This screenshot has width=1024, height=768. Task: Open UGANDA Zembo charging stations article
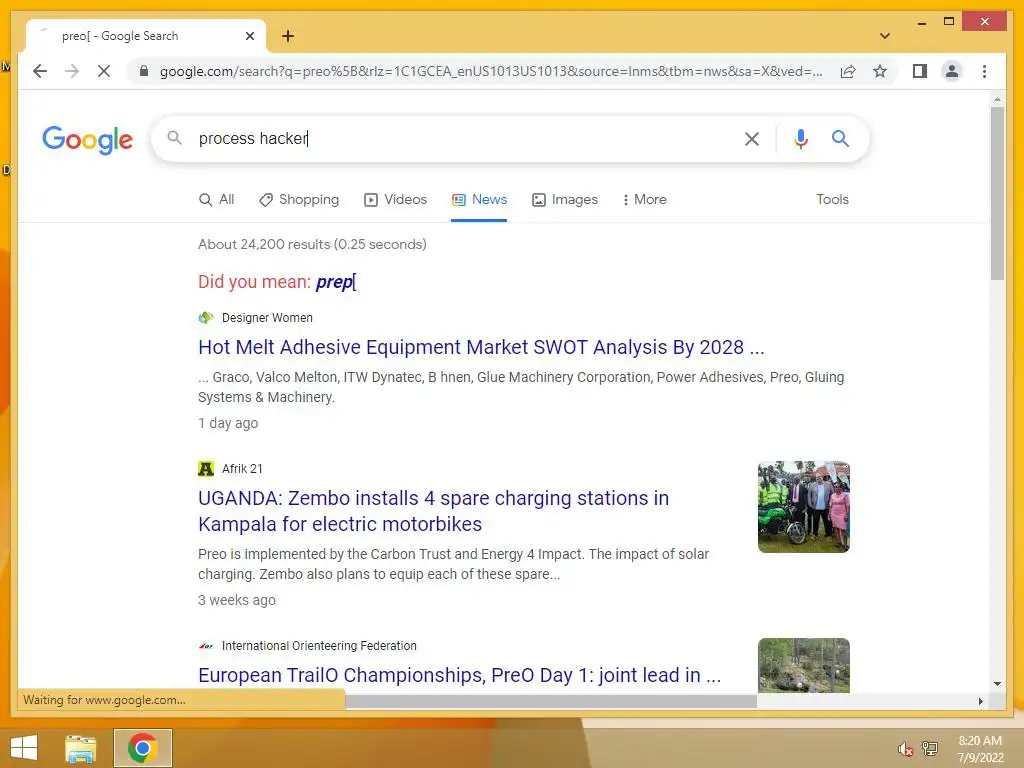tap(433, 511)
